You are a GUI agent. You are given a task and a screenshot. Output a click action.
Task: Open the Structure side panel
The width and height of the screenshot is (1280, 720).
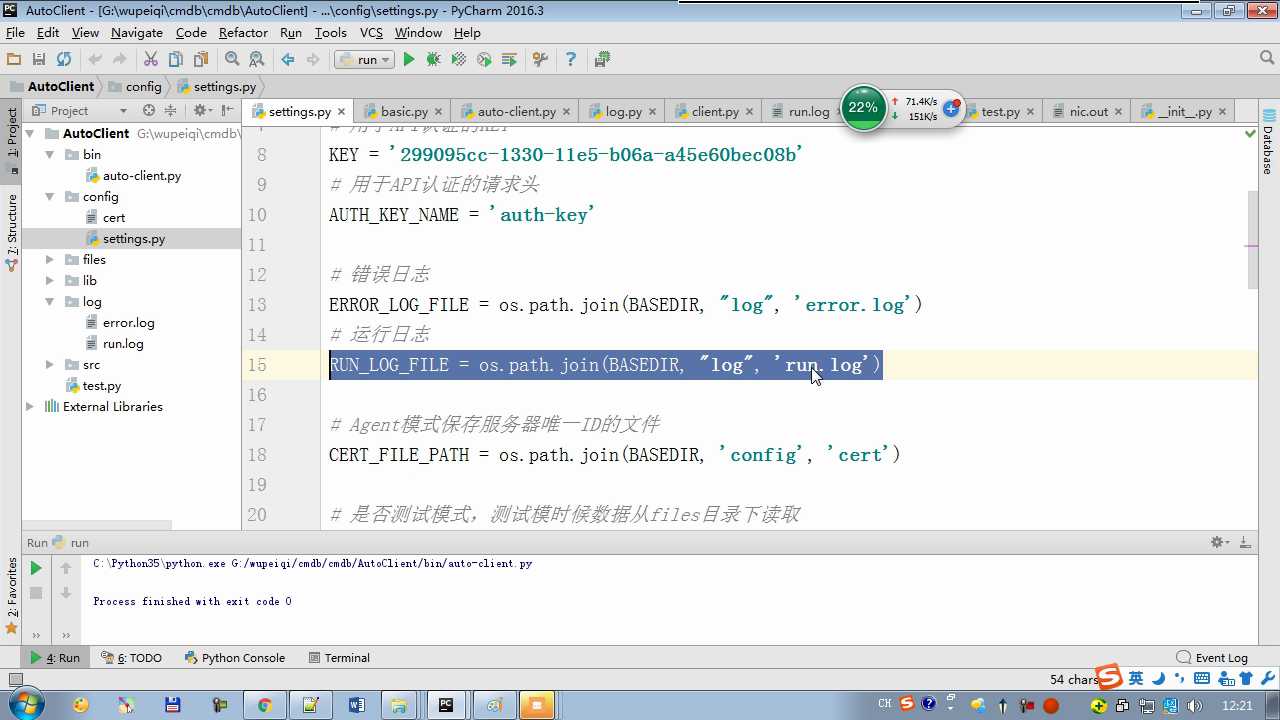(x=12, y=232)
